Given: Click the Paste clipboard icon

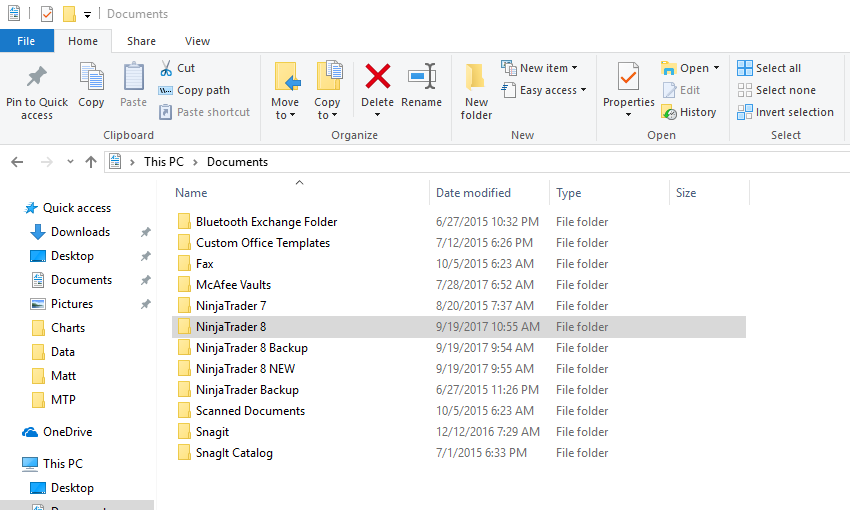Looking at the screenshot, I should click(x=133, y=76).
